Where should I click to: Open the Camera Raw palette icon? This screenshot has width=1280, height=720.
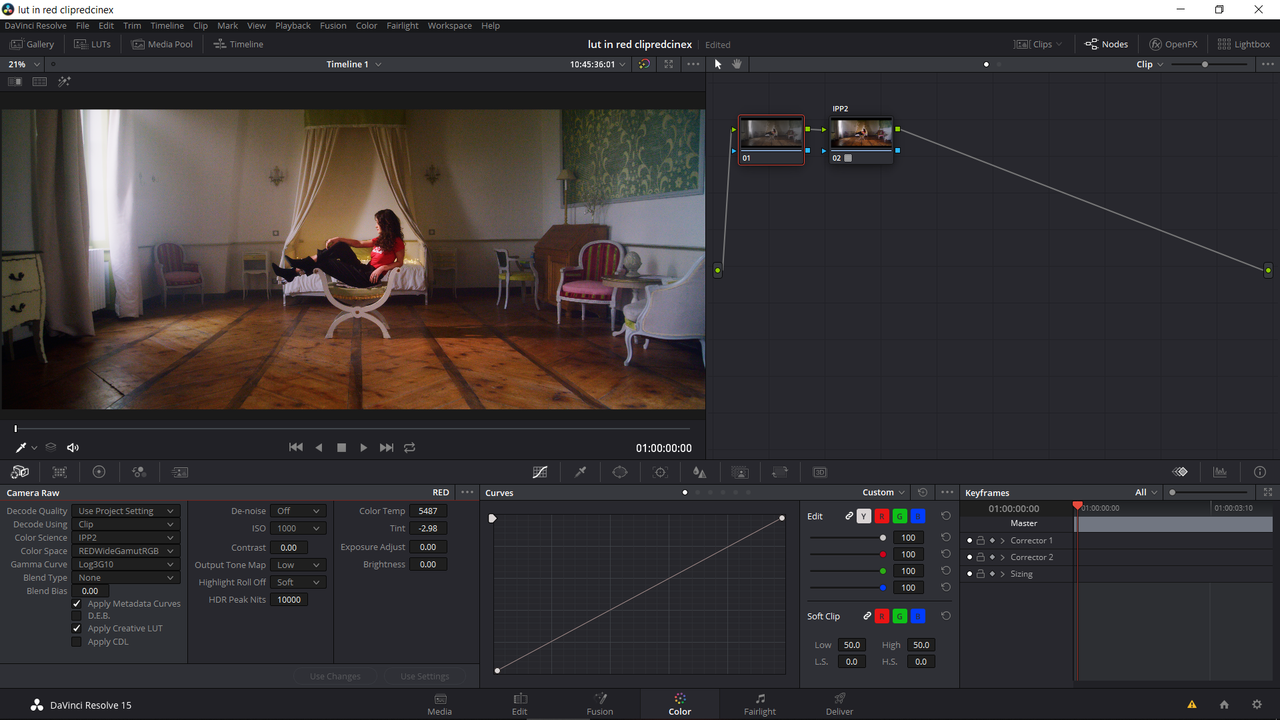[20, 472]
